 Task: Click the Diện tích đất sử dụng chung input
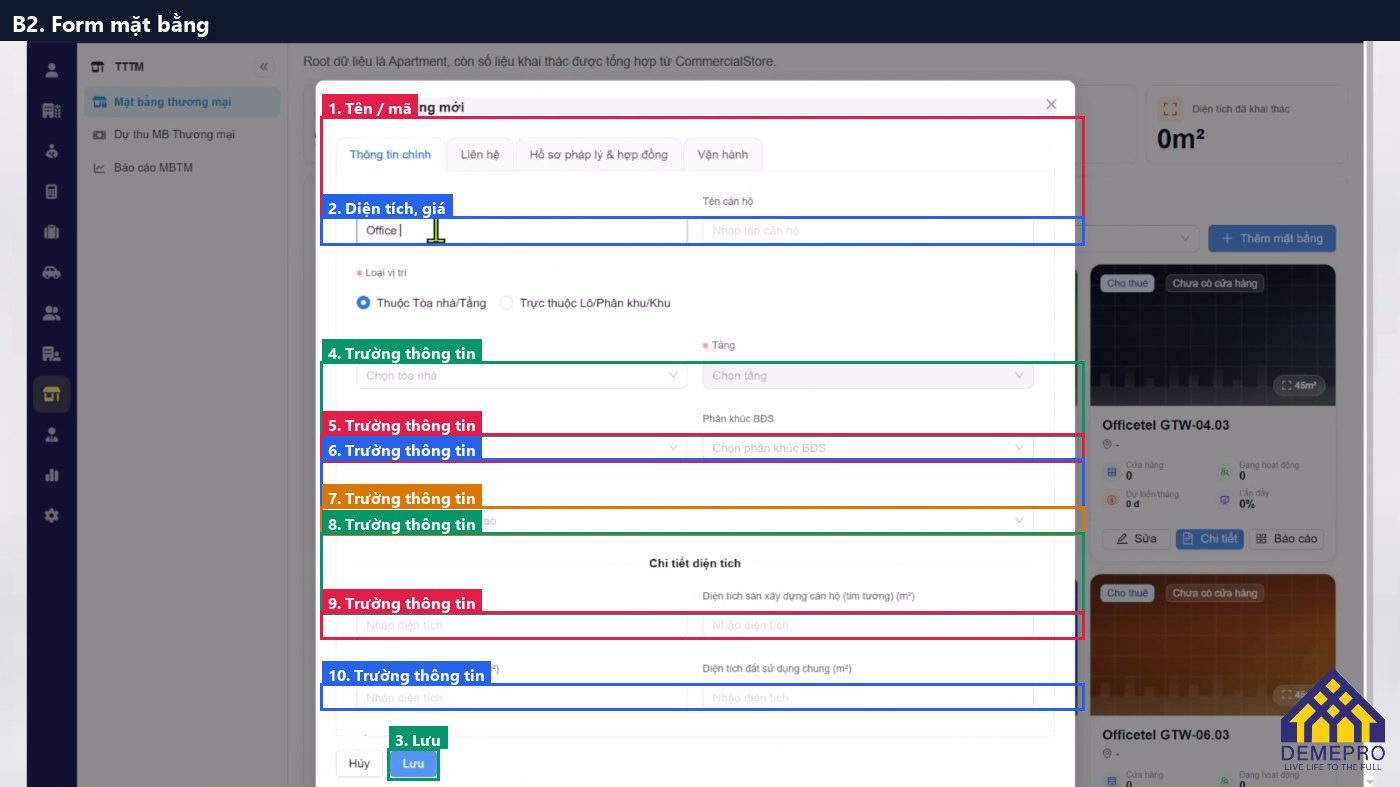868,697
